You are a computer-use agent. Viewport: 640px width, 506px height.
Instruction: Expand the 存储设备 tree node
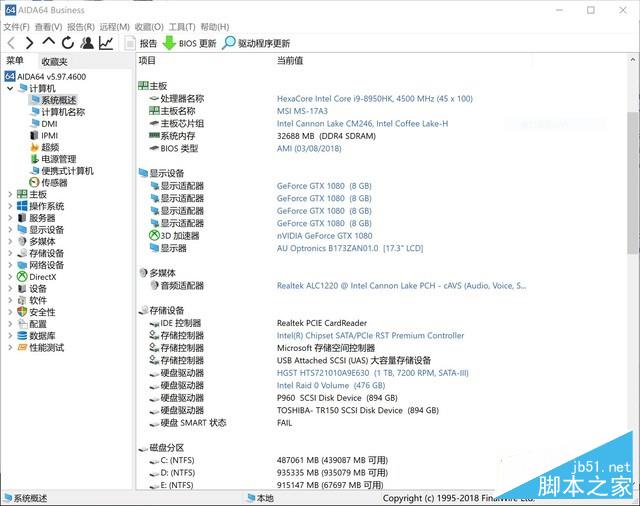point(10,253)
